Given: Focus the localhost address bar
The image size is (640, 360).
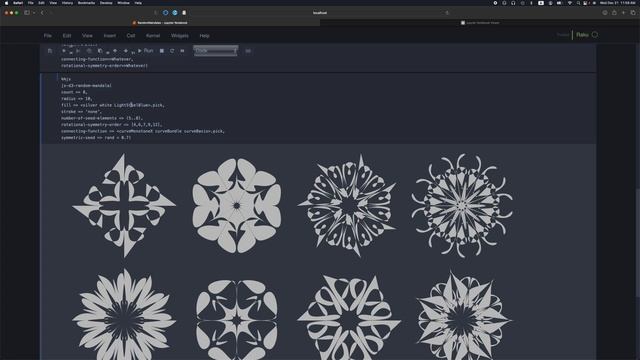Looking at the screenshot, I should (320, 13).
